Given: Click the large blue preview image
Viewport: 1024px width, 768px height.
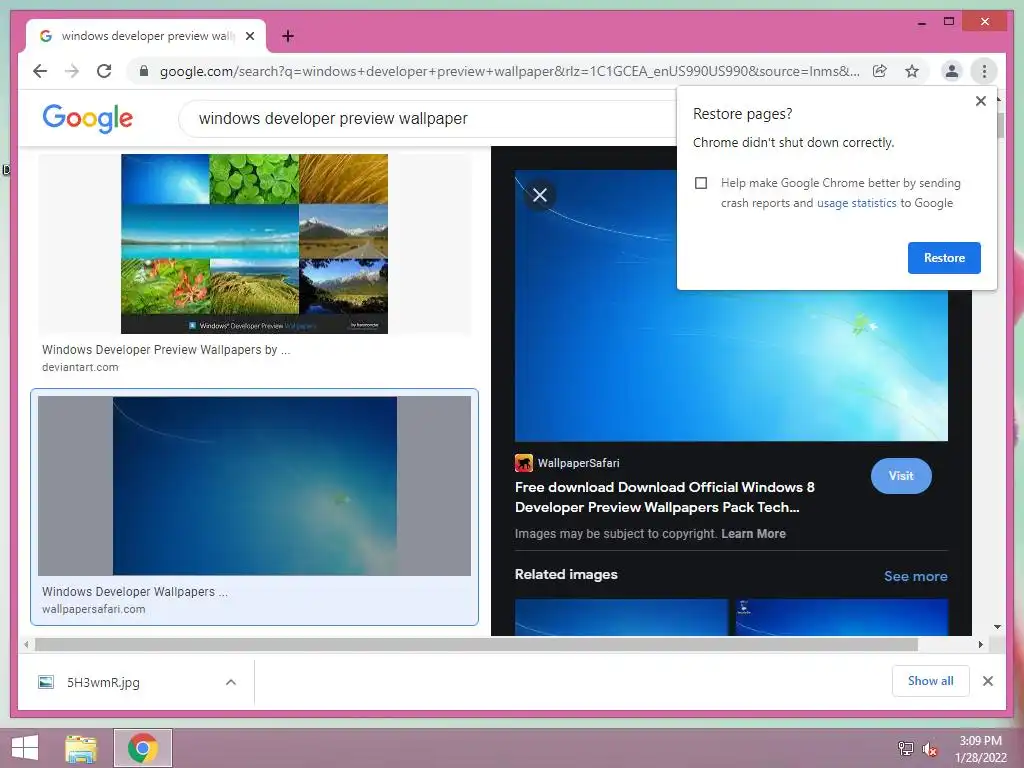Looking at the screenshot, I should 731,306.
